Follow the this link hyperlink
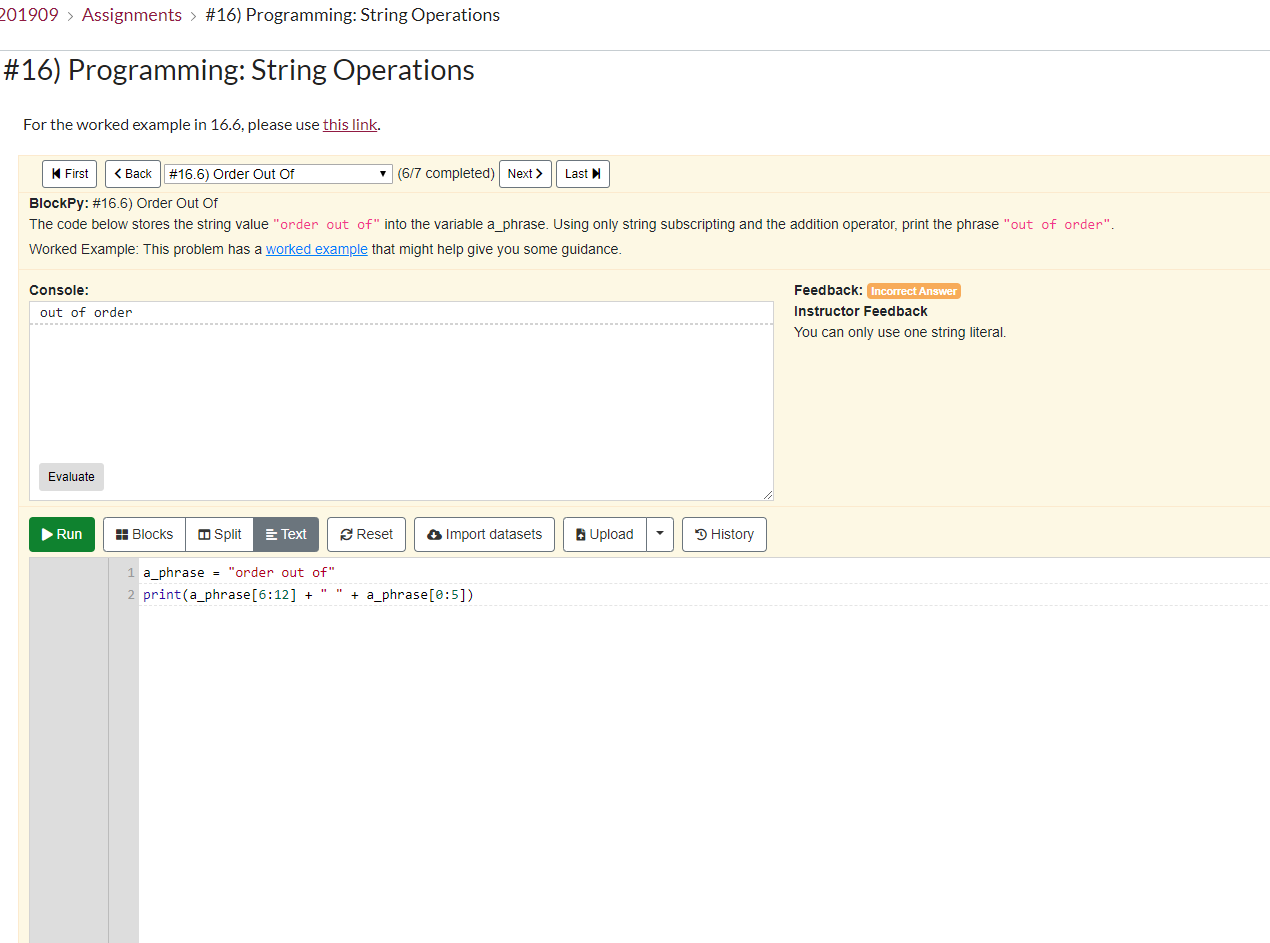 click(x=349, y=124)
